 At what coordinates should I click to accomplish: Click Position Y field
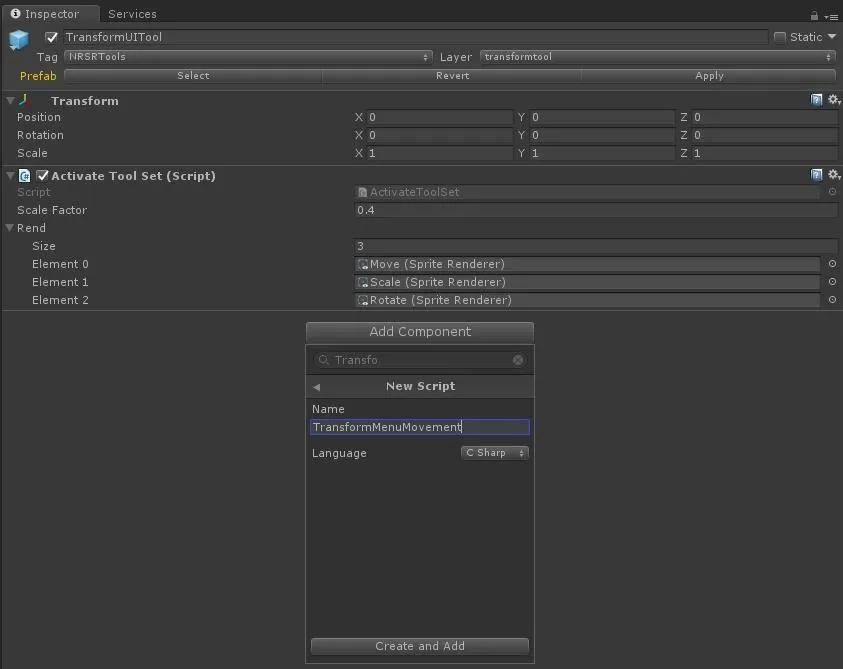coord(602,117)
